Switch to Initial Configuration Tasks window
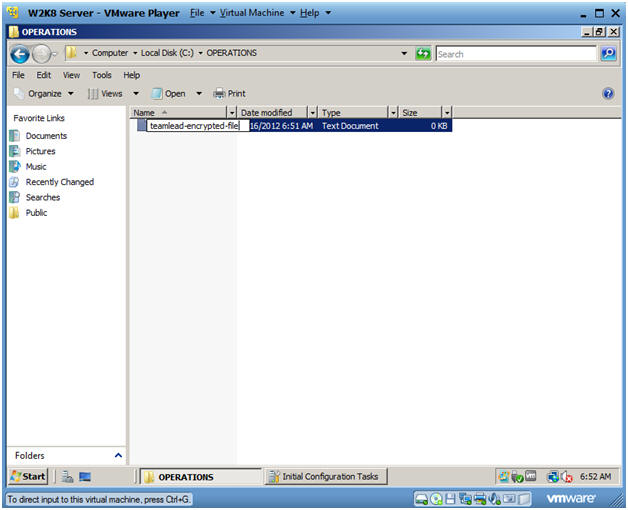This screenshot has height=510, width=628. 325,477
